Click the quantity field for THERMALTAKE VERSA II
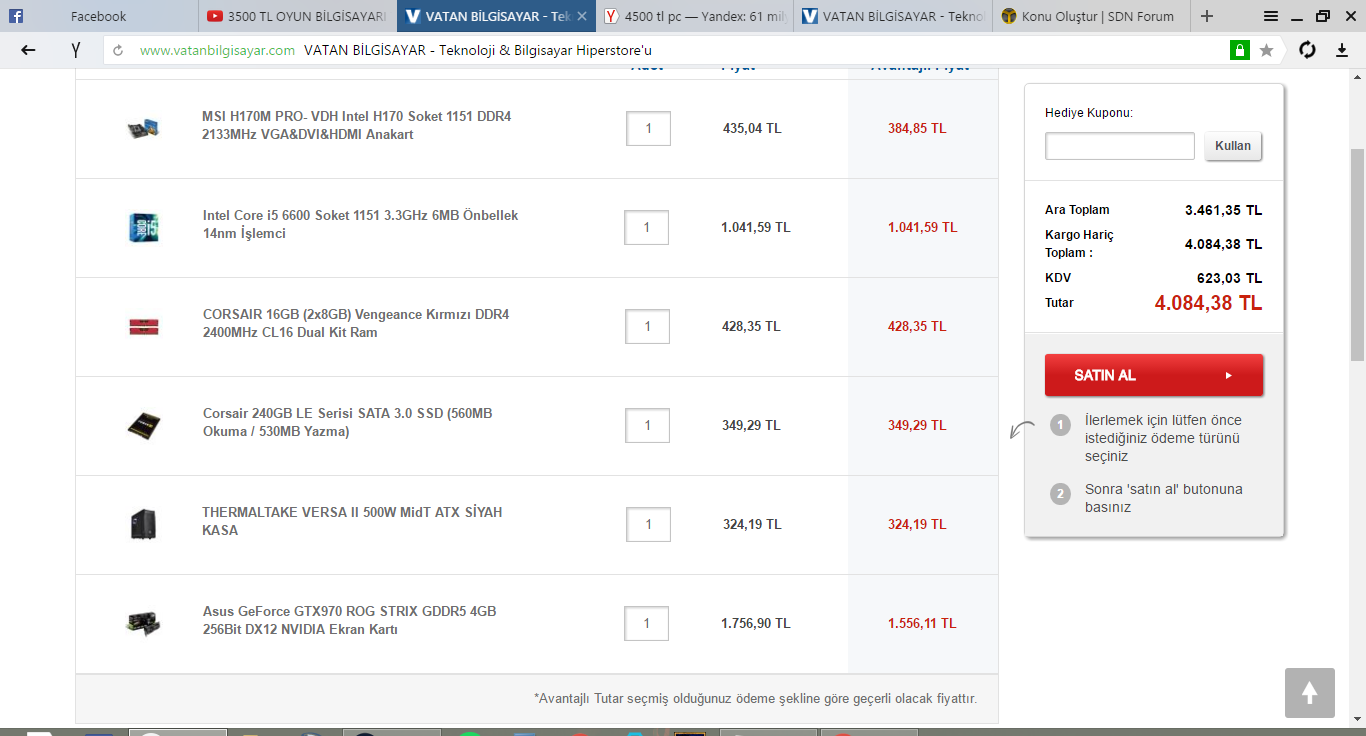 click(649, 524)
